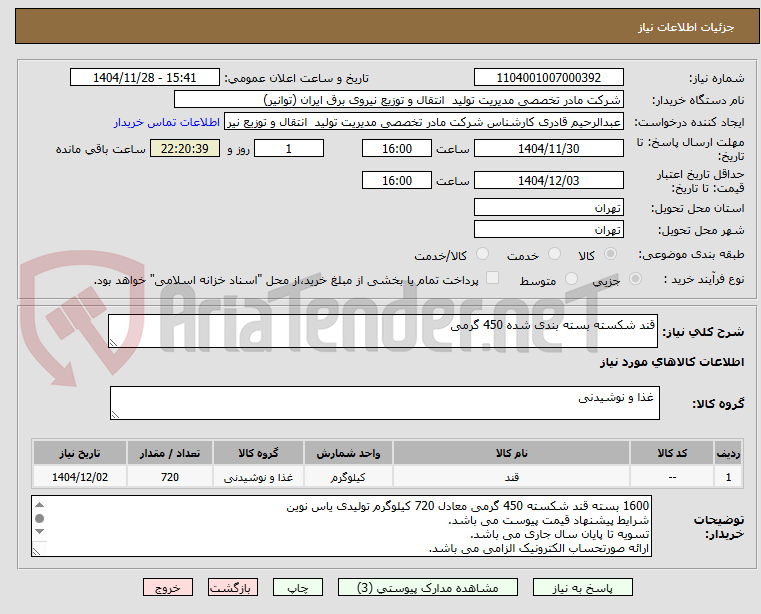Click the کد کالا column header
The height and width of the screenshot is (614, 761).
pyautogui.click(x=672, y=453)
